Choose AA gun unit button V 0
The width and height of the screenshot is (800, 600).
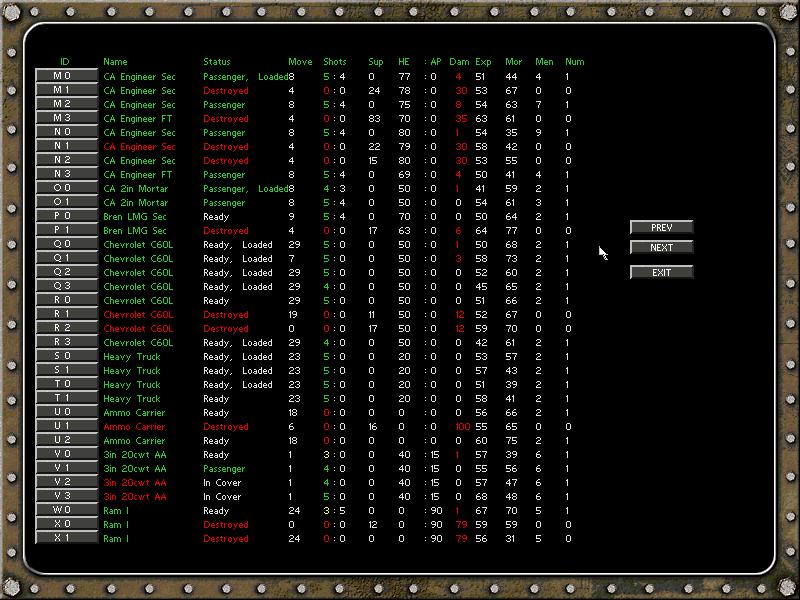click(66, 455)
